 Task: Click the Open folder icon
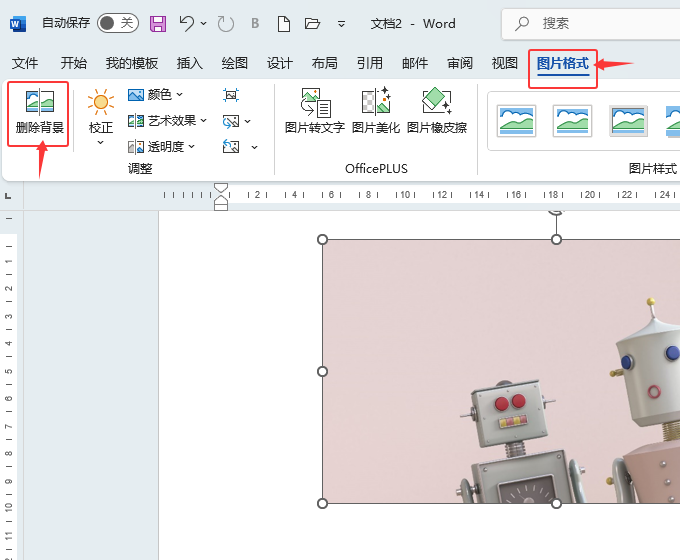tap(312, 23)
